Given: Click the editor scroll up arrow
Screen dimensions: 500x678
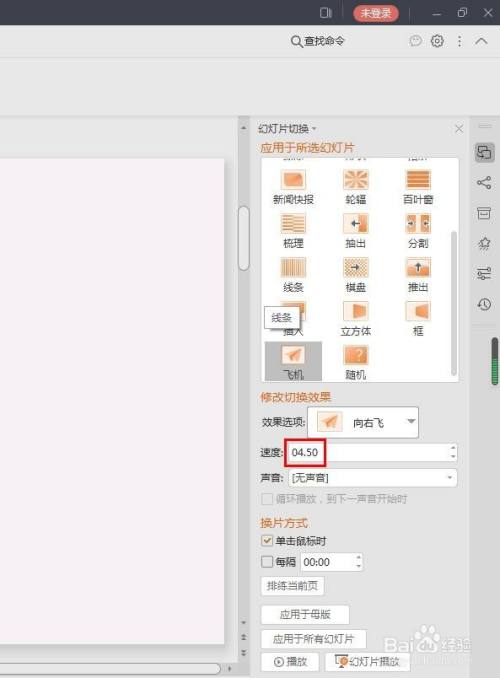Looking at the screenshot, I should pos(244,128).
